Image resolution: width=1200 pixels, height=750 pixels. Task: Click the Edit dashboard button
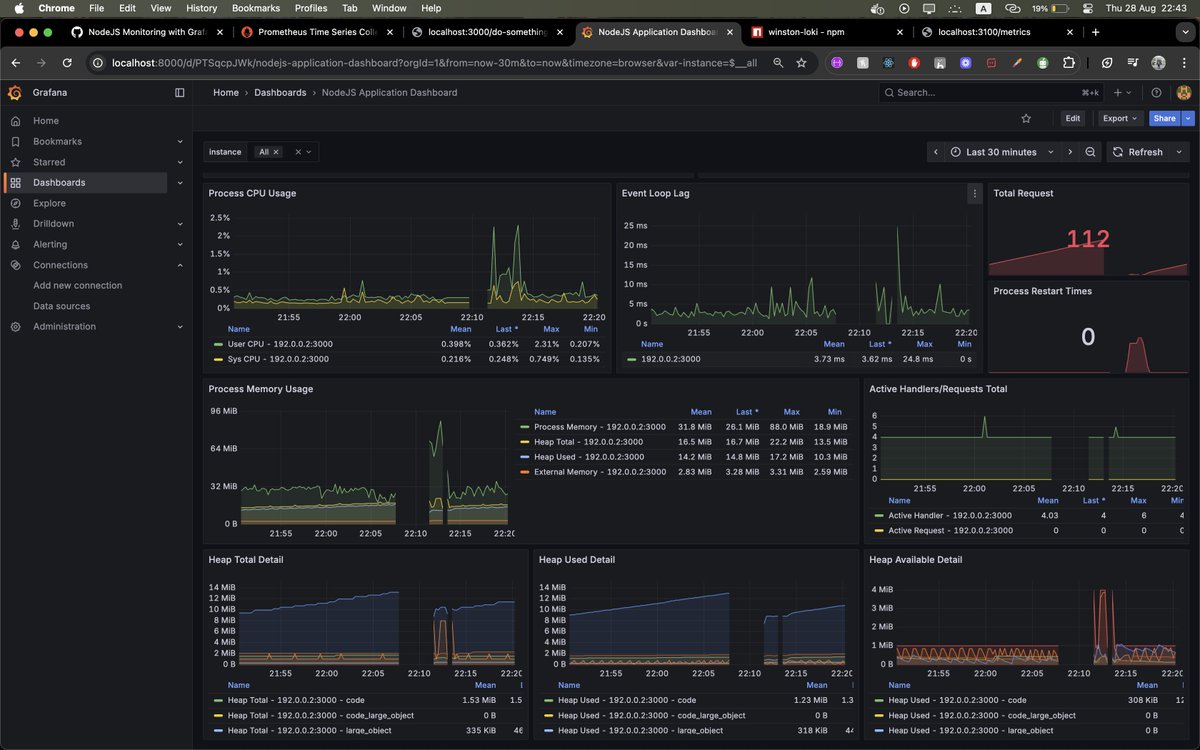(x=1073, y=118)
